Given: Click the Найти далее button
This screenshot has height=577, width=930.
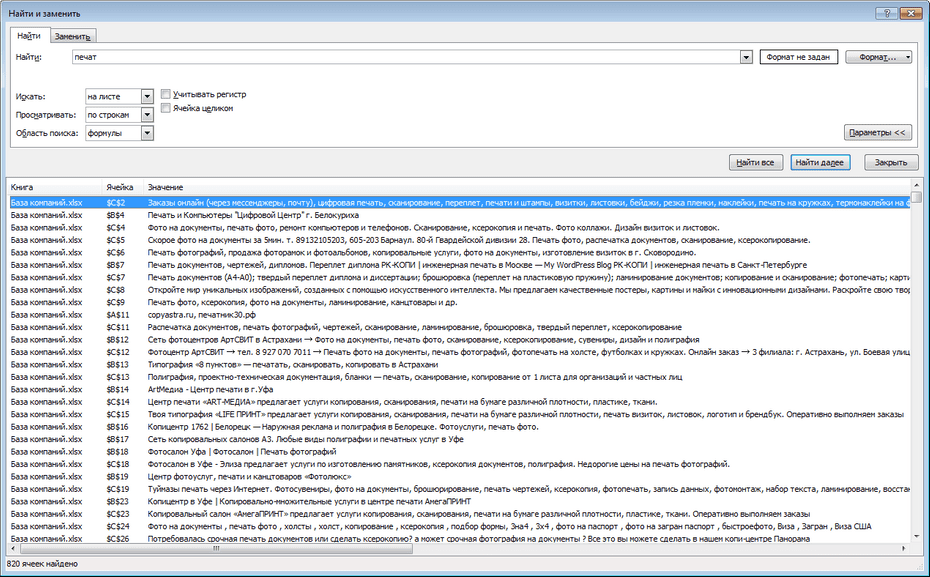Looking at the screenshot, I should coord(820,162).
